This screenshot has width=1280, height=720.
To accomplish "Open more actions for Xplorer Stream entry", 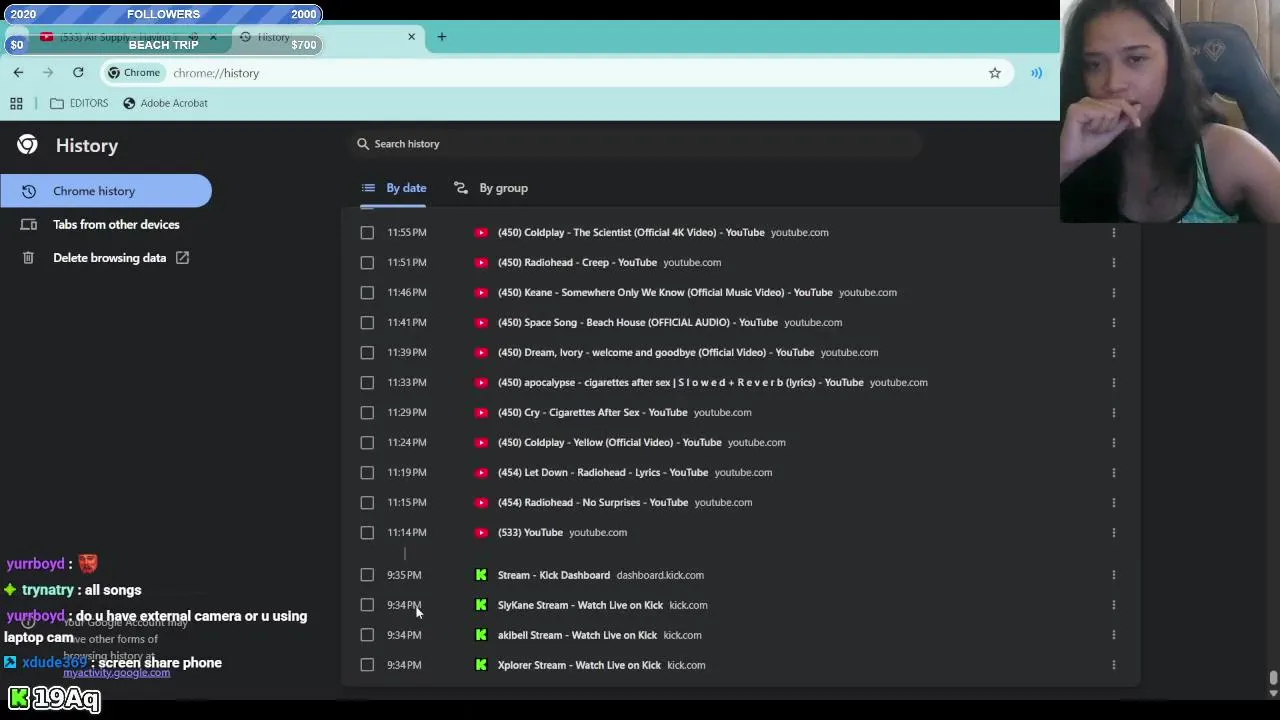I will tap(1113, 665).
